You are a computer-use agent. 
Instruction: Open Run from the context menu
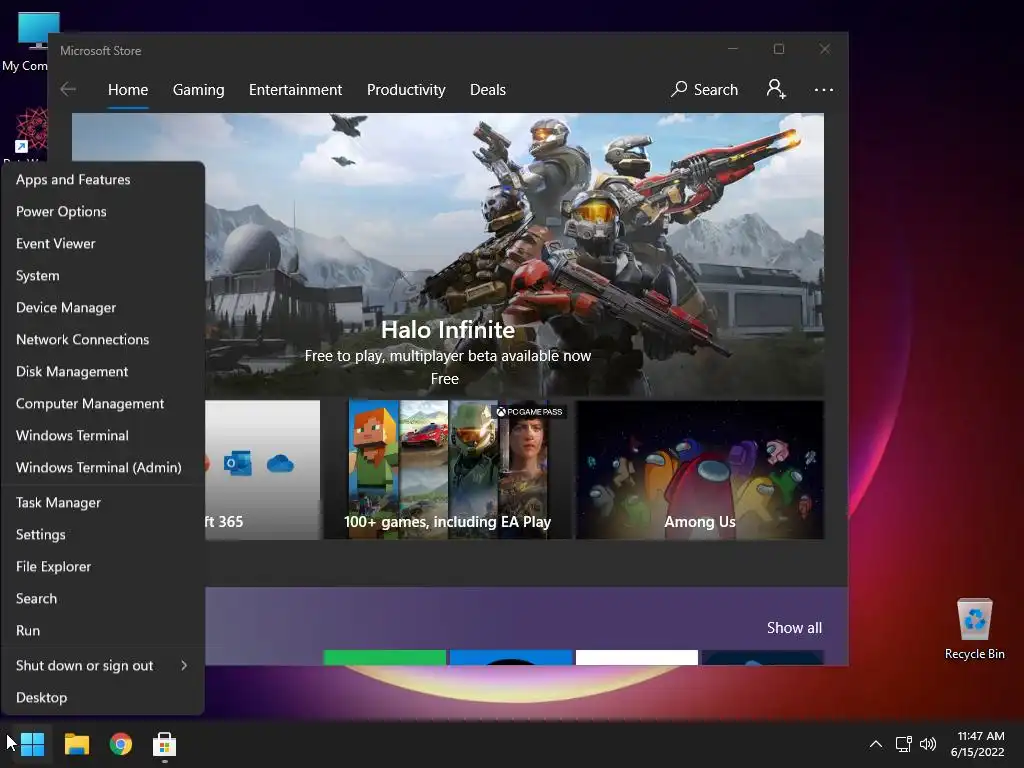[103, 631]
